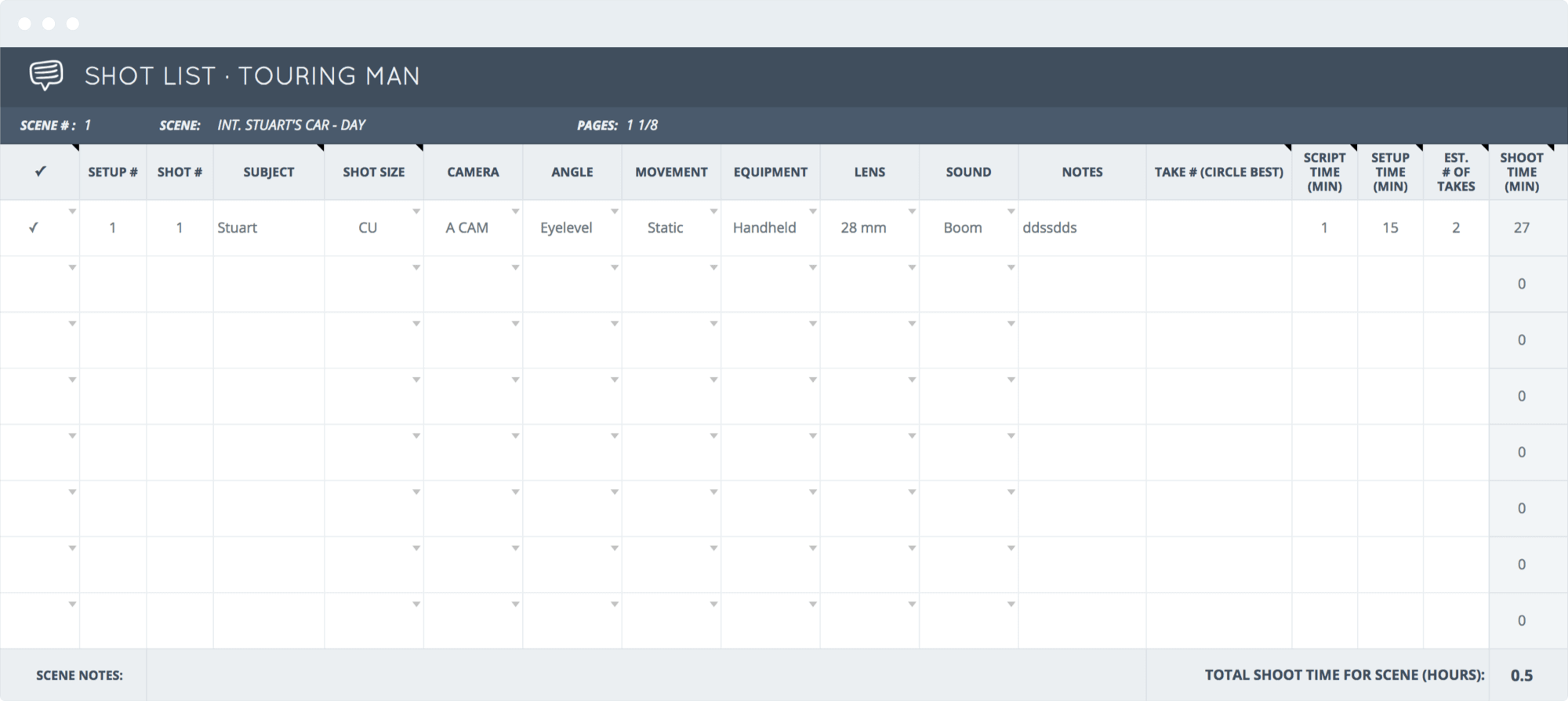Click the comment marker on Shot Size header

point(420,147)
